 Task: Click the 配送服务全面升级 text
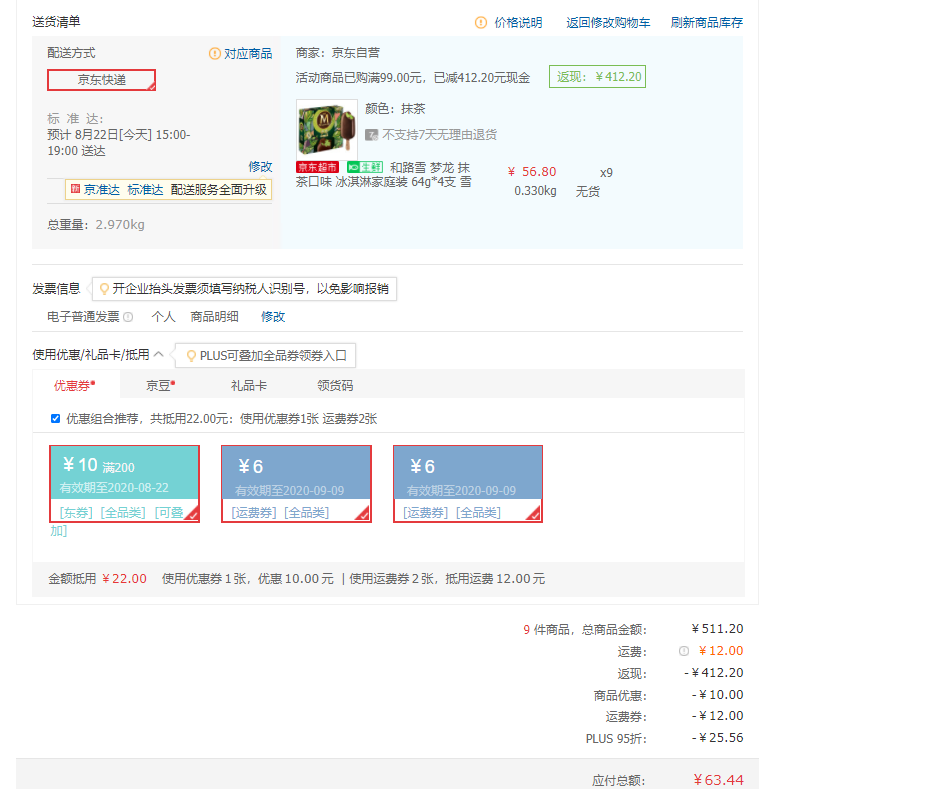[219, 189]
